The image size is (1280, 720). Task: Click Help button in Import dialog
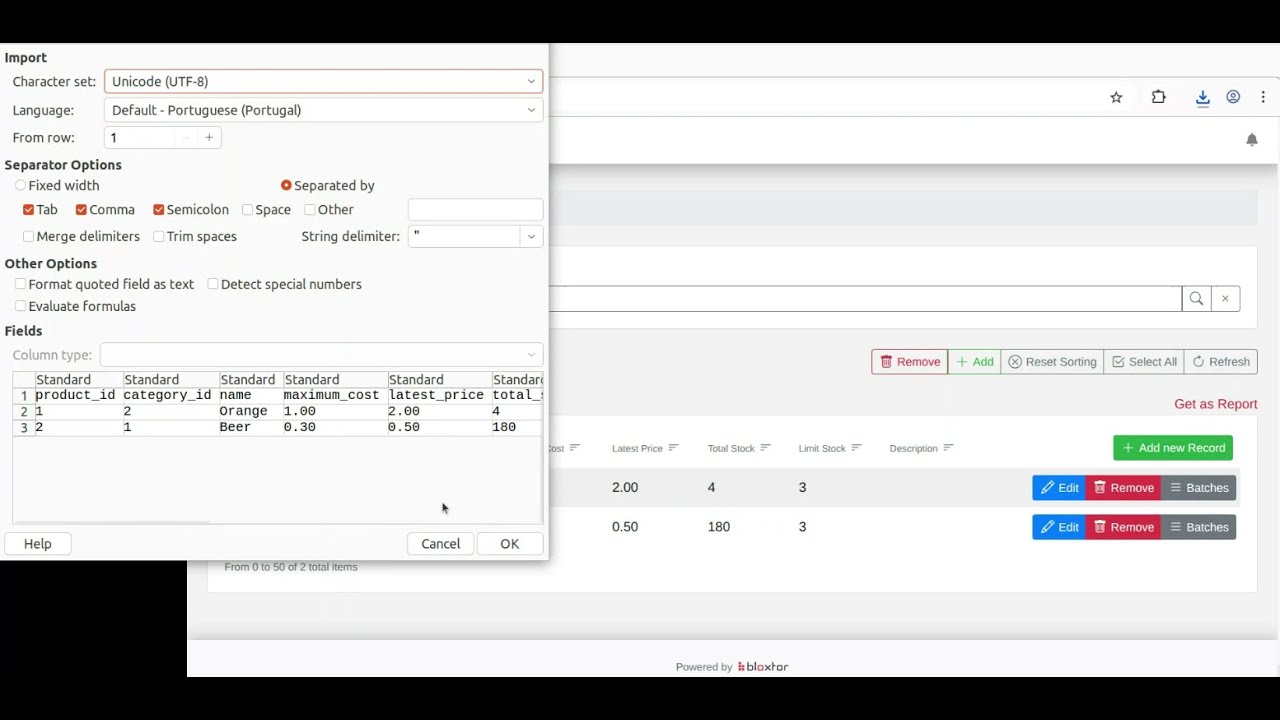click(38, 544)
